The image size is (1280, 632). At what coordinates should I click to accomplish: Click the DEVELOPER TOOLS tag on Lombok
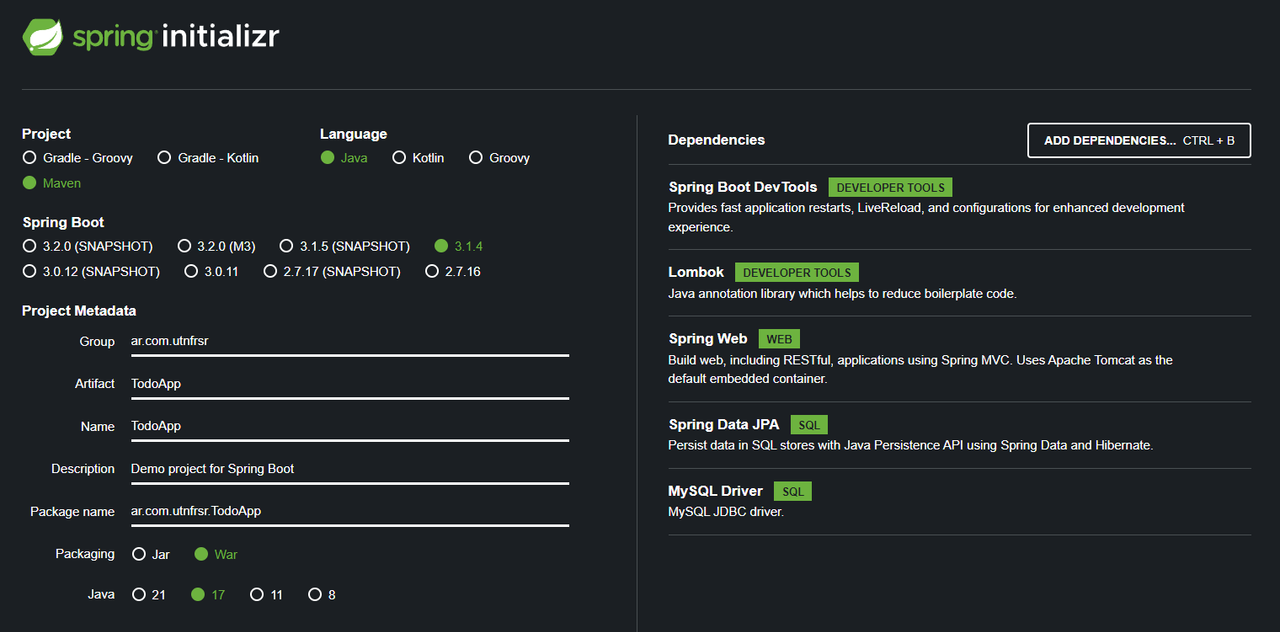797,272
